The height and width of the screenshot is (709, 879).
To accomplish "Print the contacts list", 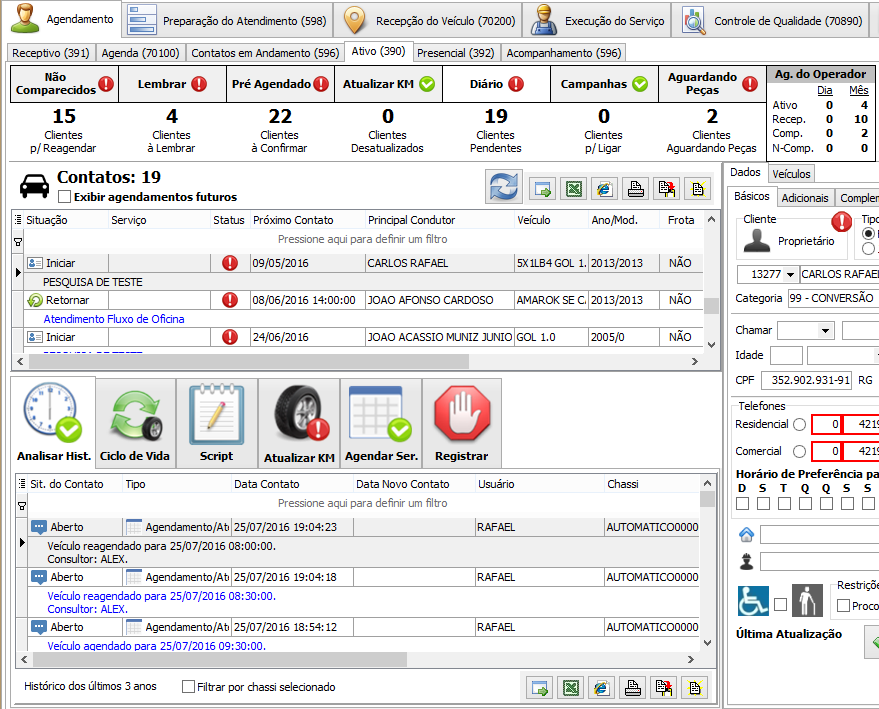I will click(x=634, y=188).
